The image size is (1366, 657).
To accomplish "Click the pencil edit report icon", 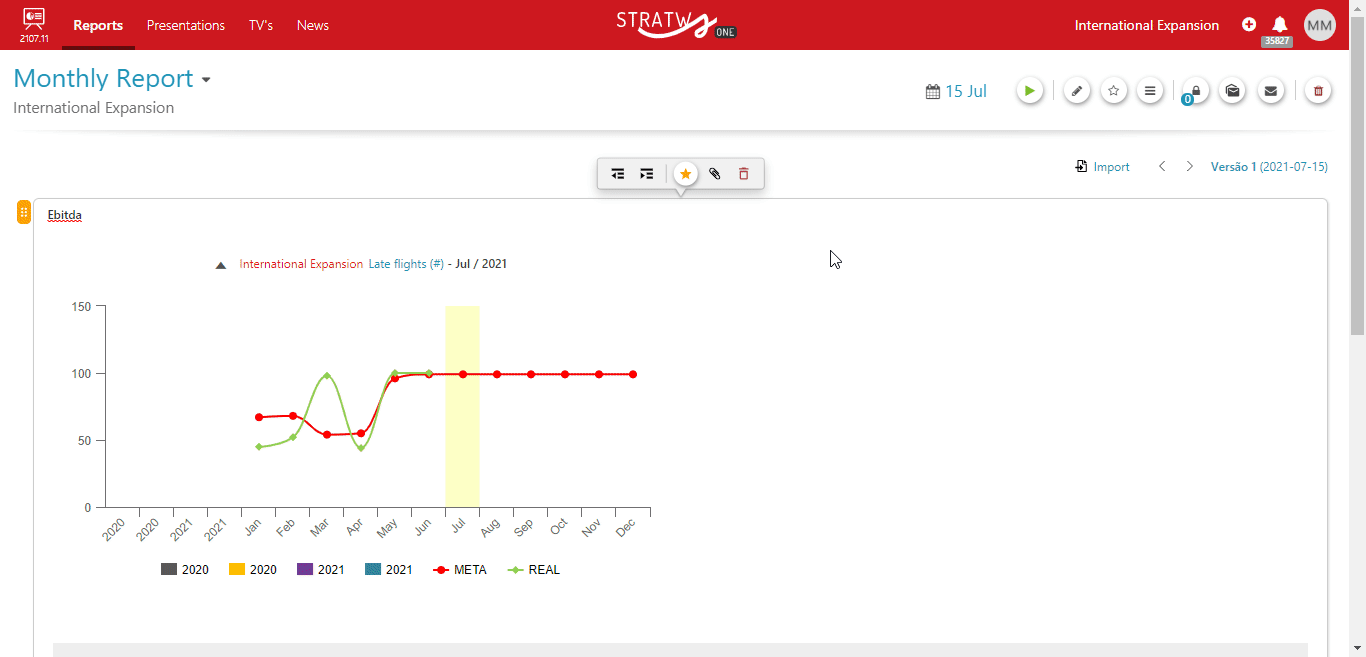I will pyautogui.click(x=1077, y=91).
